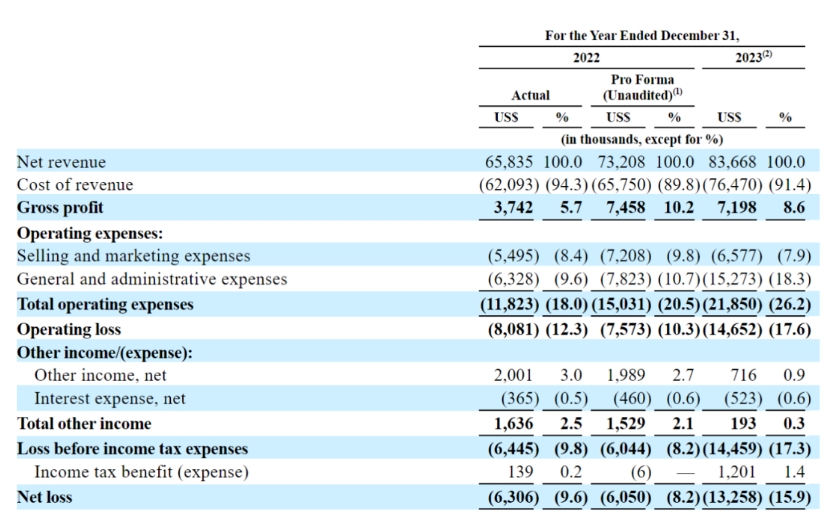
Task: Click gross profit value 3,742
Action: pos(513,208)
